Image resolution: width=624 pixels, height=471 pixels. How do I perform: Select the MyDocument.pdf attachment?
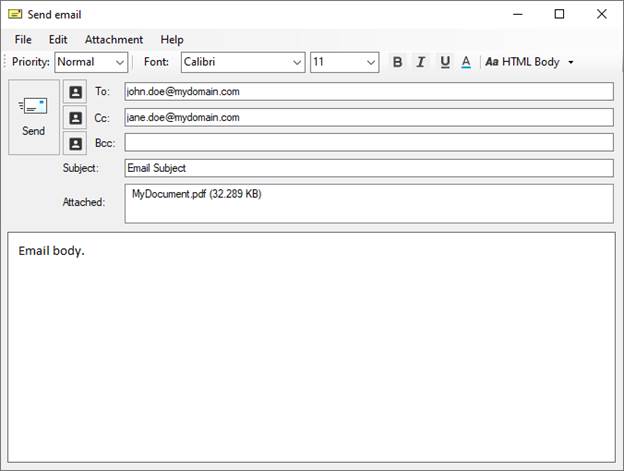click(x=196, y=194)
